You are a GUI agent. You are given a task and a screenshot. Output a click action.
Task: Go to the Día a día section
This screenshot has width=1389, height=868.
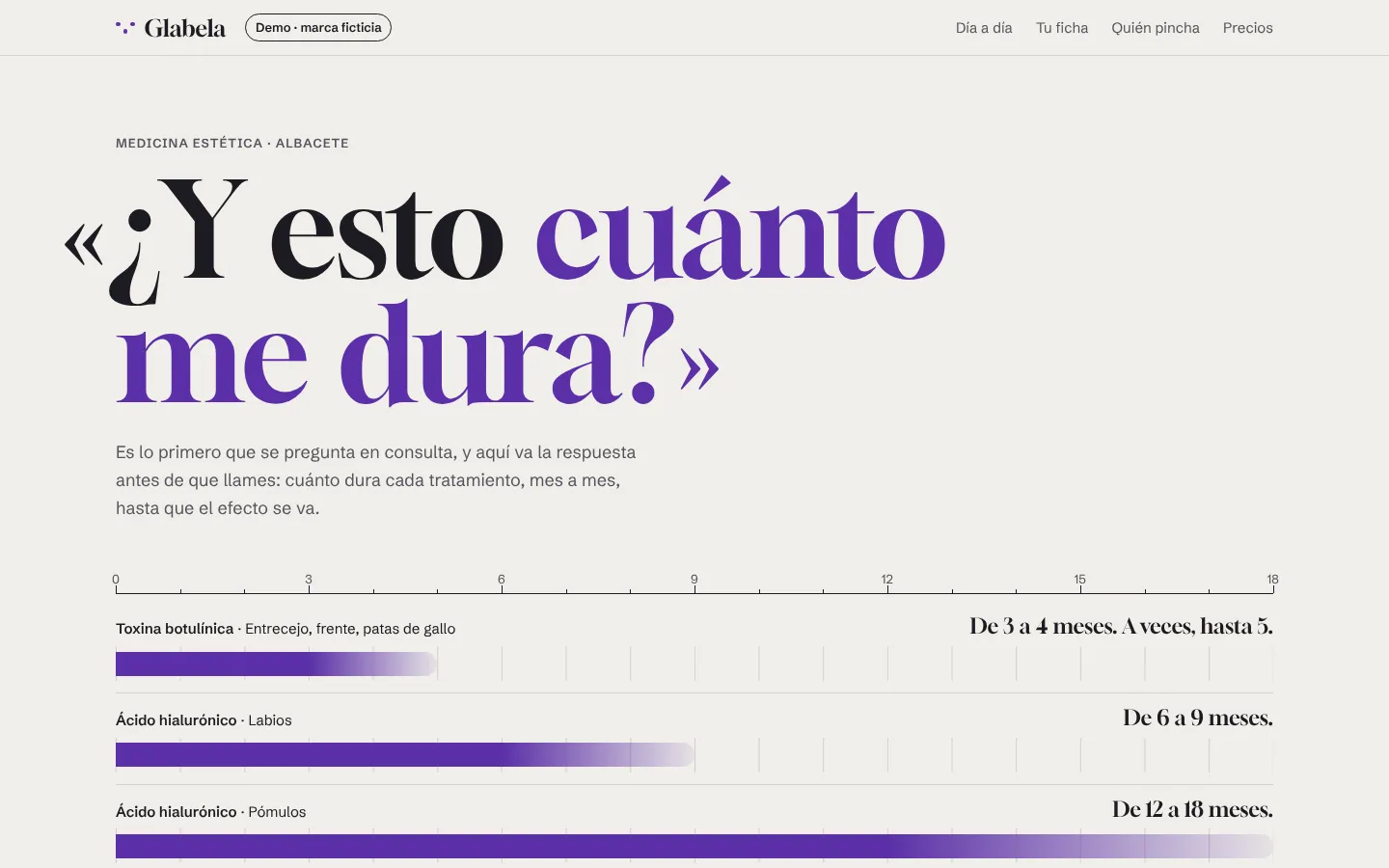984,28
